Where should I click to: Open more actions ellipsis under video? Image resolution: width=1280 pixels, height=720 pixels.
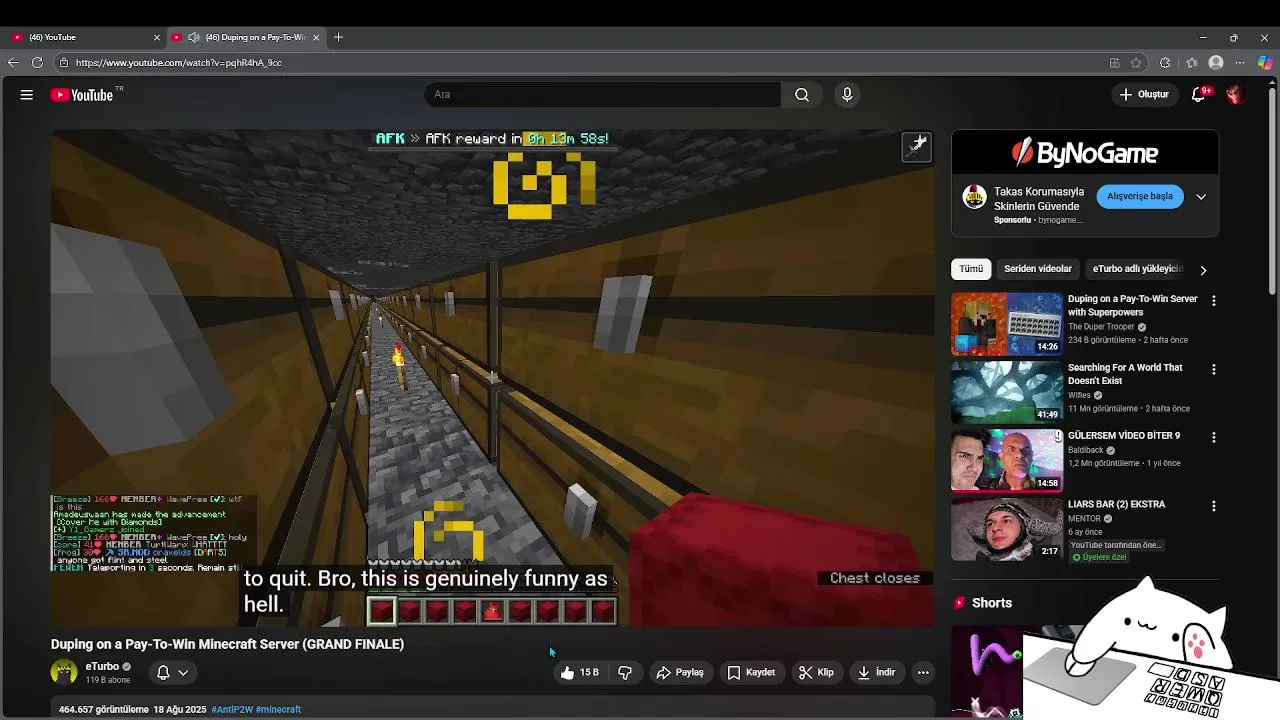tap(923, 673)
